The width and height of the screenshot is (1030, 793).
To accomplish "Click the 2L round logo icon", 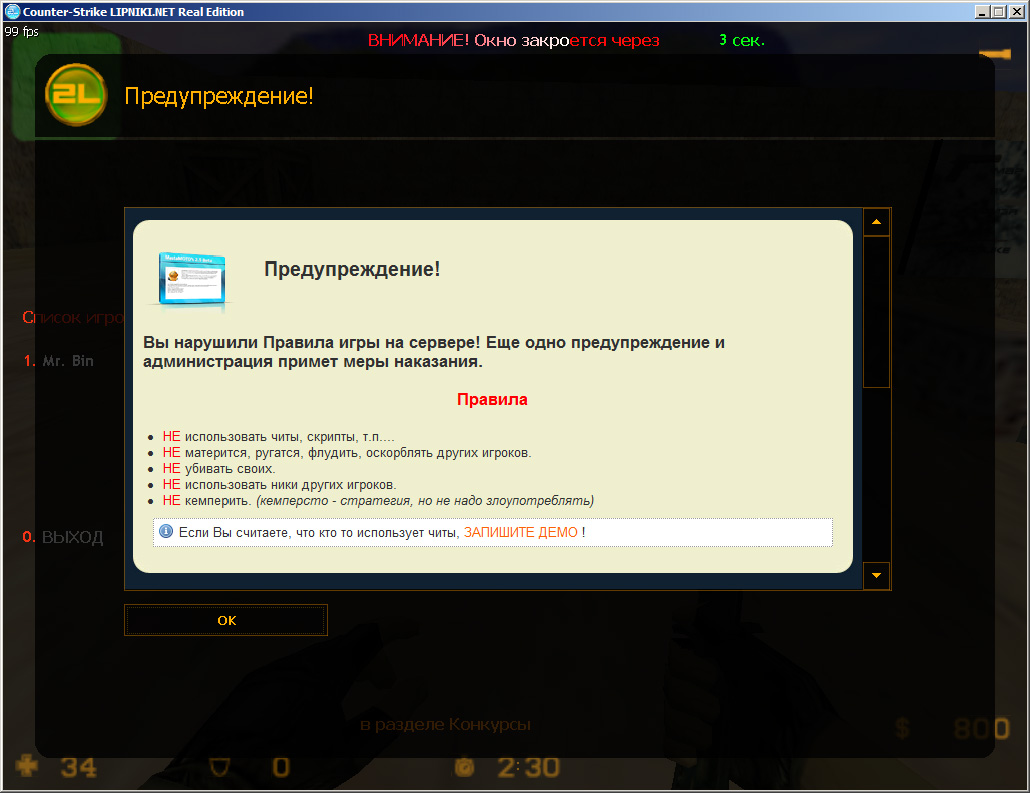I will click(x=76, y=95).
